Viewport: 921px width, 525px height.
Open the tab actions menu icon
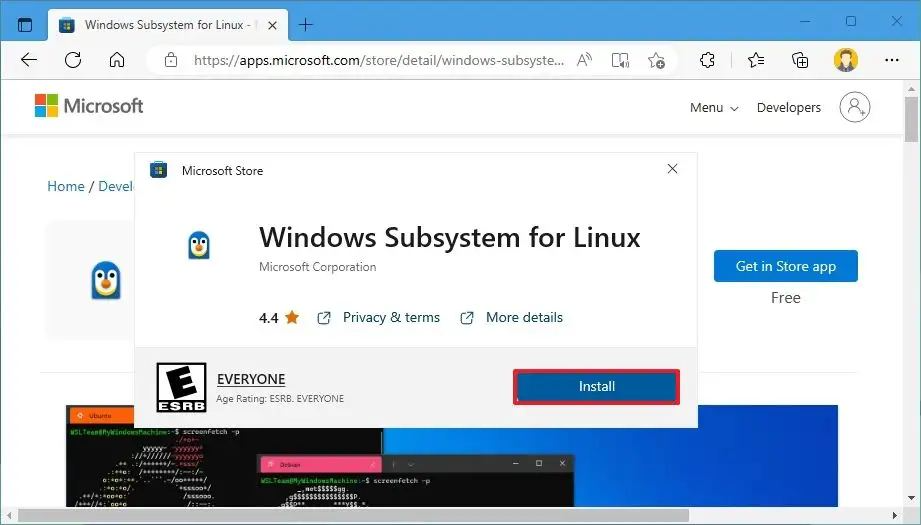[25, 25]
